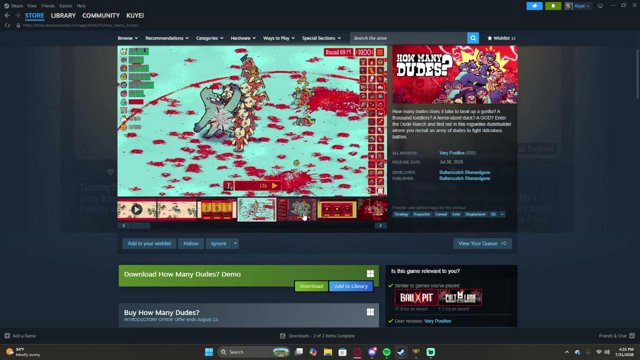Open File Explorer from the taskbar
The width and height of the screenshot is (640, 360).
tap(328, 352)
